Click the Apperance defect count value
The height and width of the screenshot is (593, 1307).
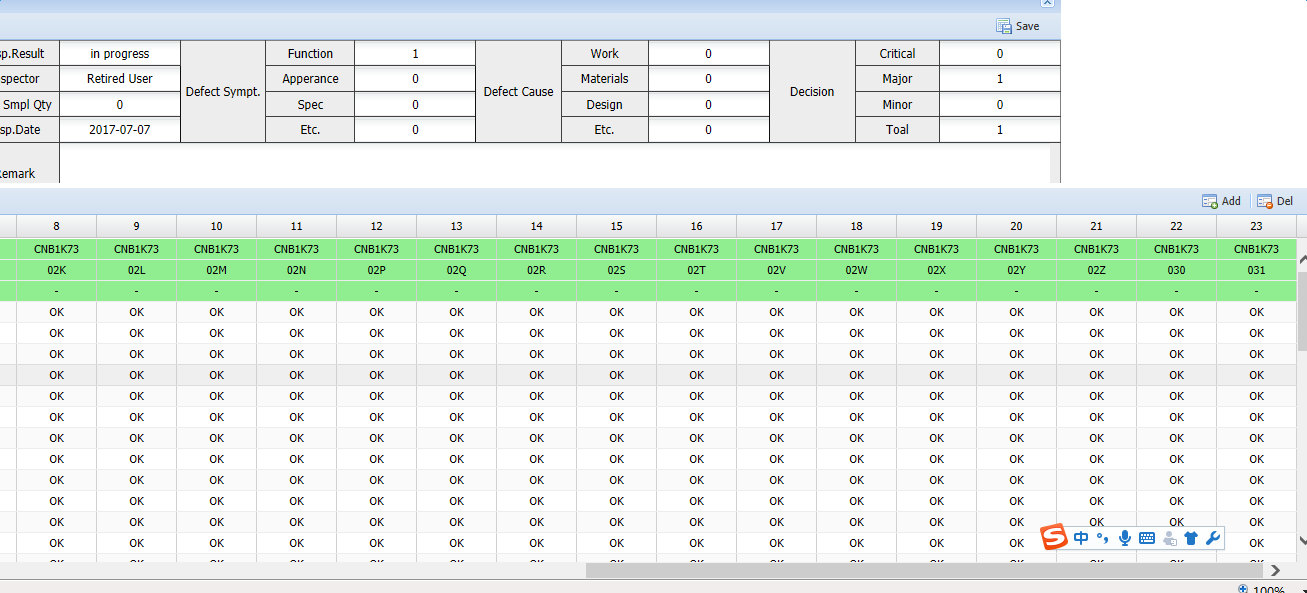tap(415, 78)
